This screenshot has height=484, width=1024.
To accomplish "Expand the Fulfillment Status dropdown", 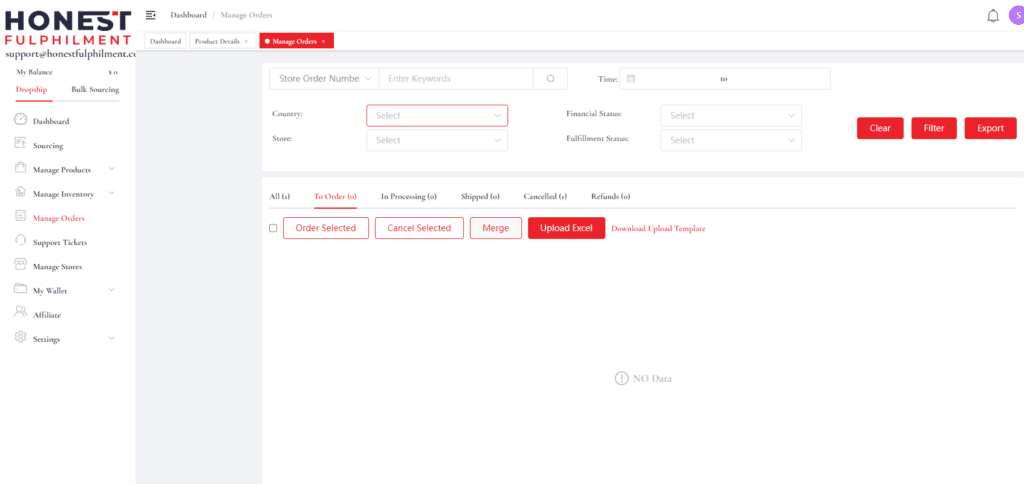I will pos(730,140).
